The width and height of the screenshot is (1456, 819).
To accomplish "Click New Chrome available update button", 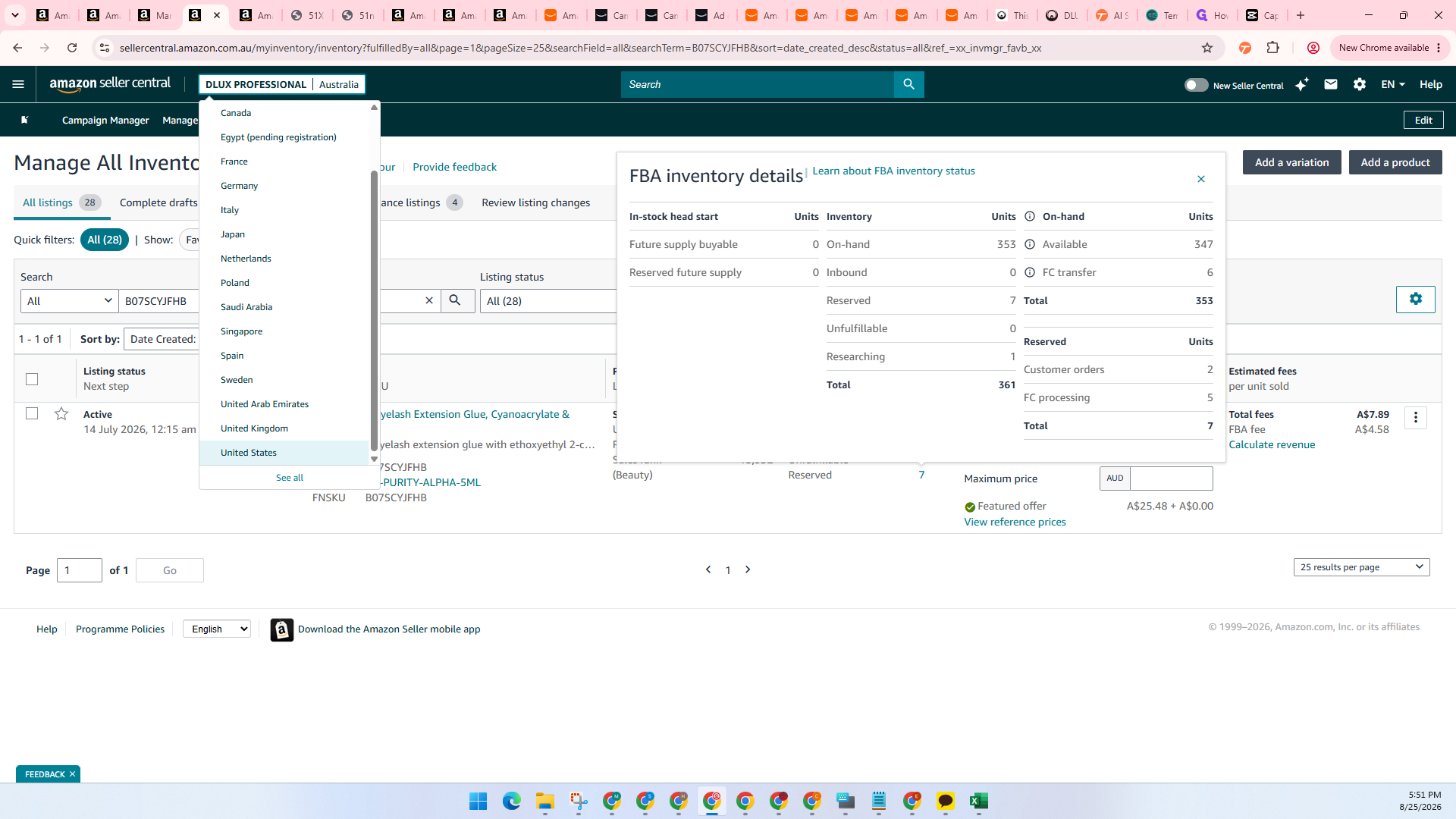I will coord(1389,48).
